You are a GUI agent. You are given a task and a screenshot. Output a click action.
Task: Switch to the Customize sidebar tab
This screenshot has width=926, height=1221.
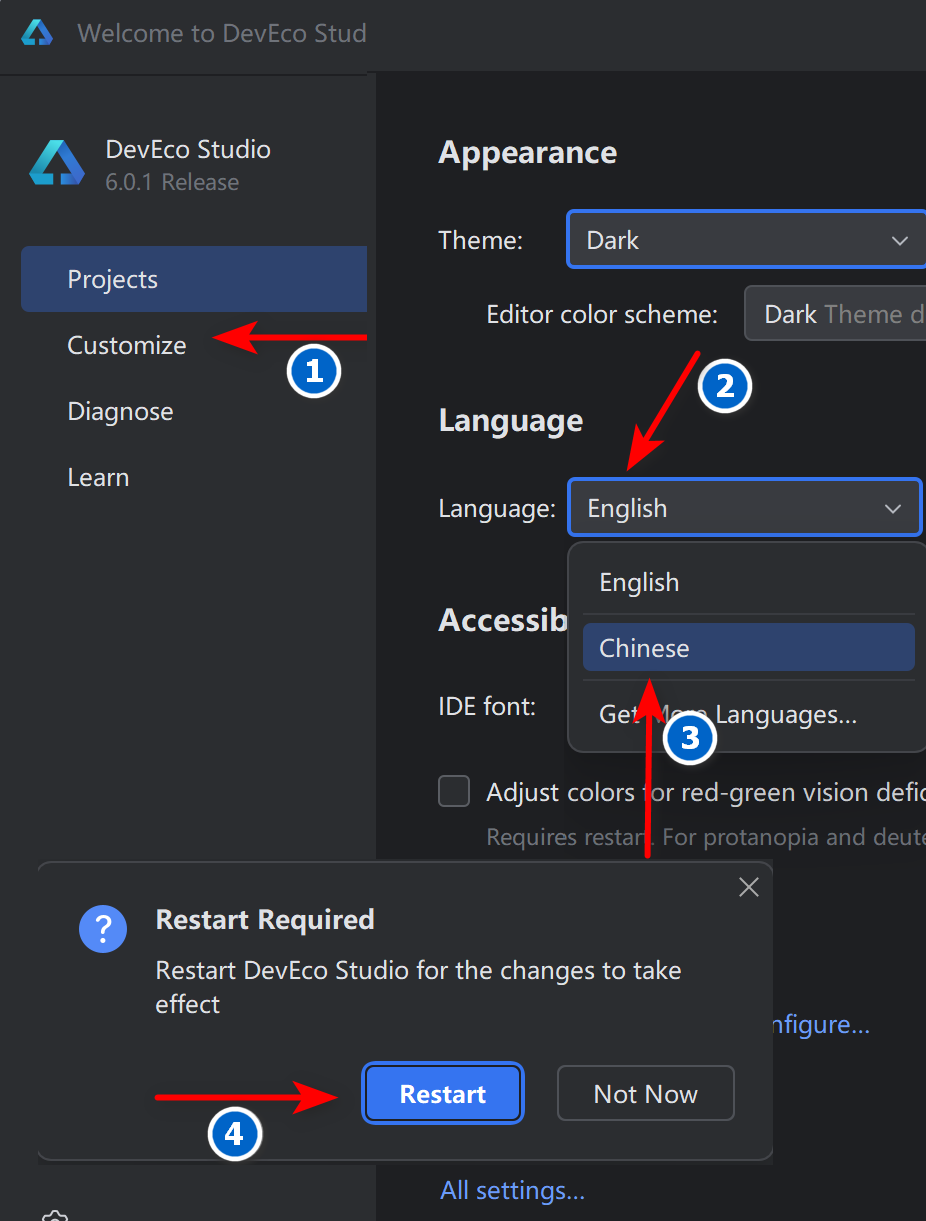[x=127, y=346]
